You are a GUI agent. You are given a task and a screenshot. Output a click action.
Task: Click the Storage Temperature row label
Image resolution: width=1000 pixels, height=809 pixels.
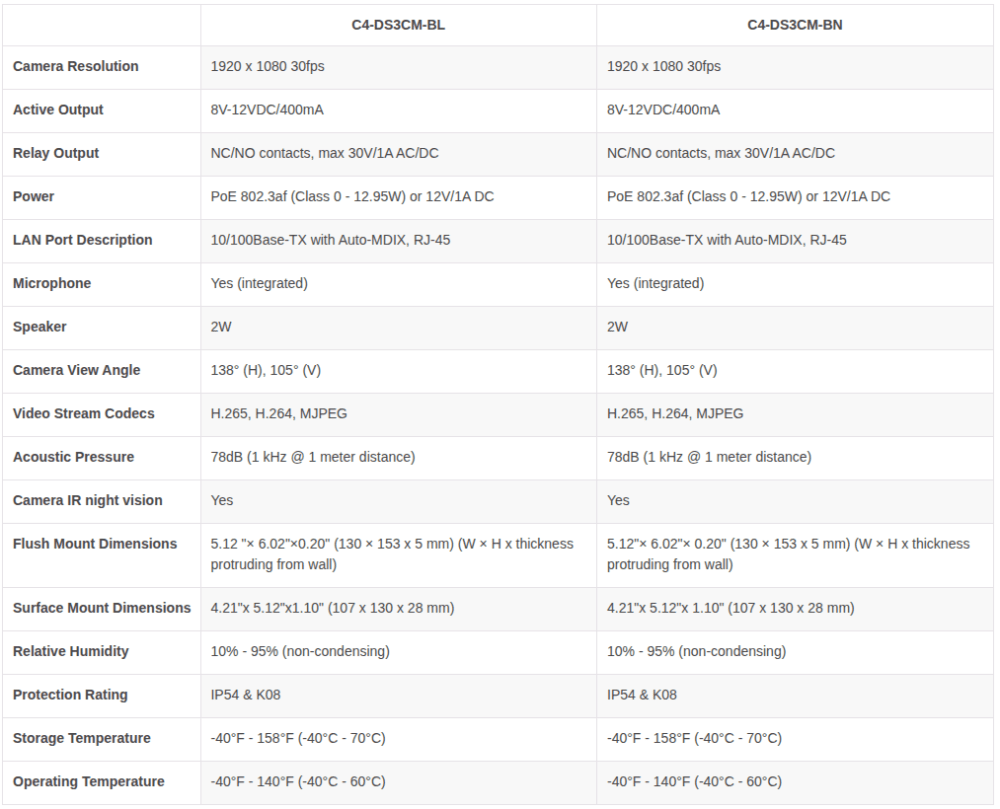[82, 738]
